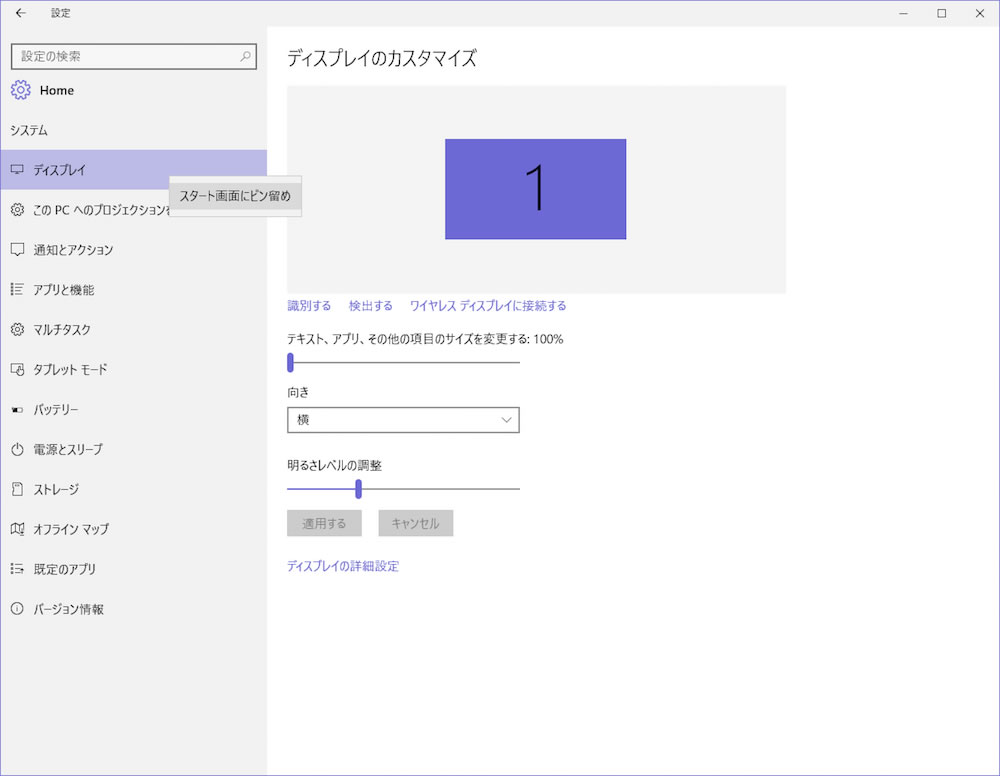The image size is (1000, 776).
Task: Open オフライン マップ settings
Action: tap(133, 529)
